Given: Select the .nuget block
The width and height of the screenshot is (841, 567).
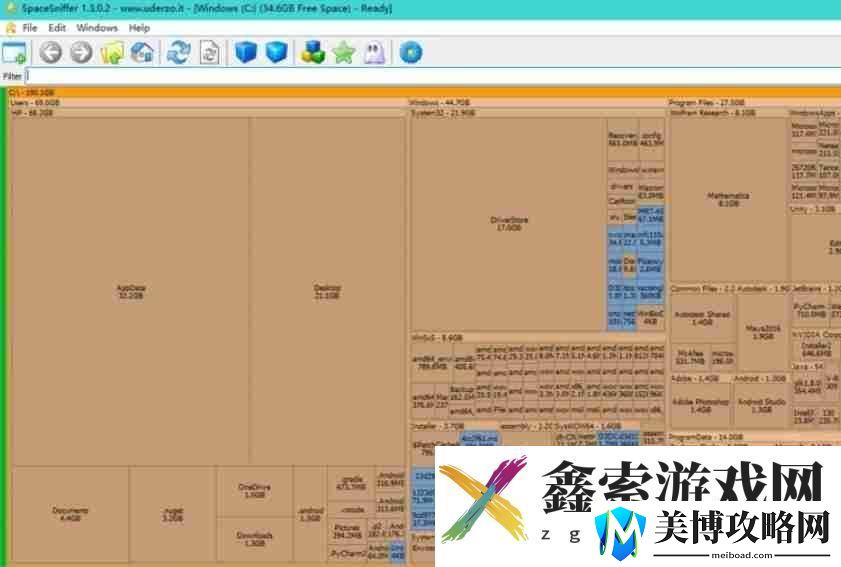Looking at the screenshot, I should [x=173, y=514].
